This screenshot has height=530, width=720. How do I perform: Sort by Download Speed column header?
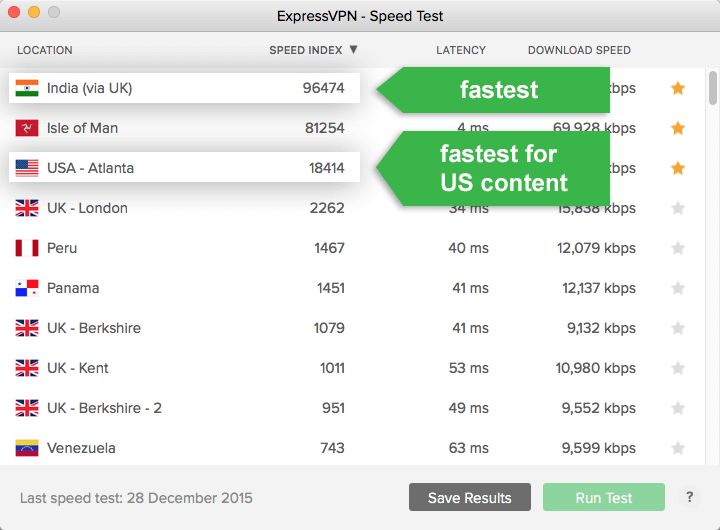pyautogui.click(x=579, y=50)
